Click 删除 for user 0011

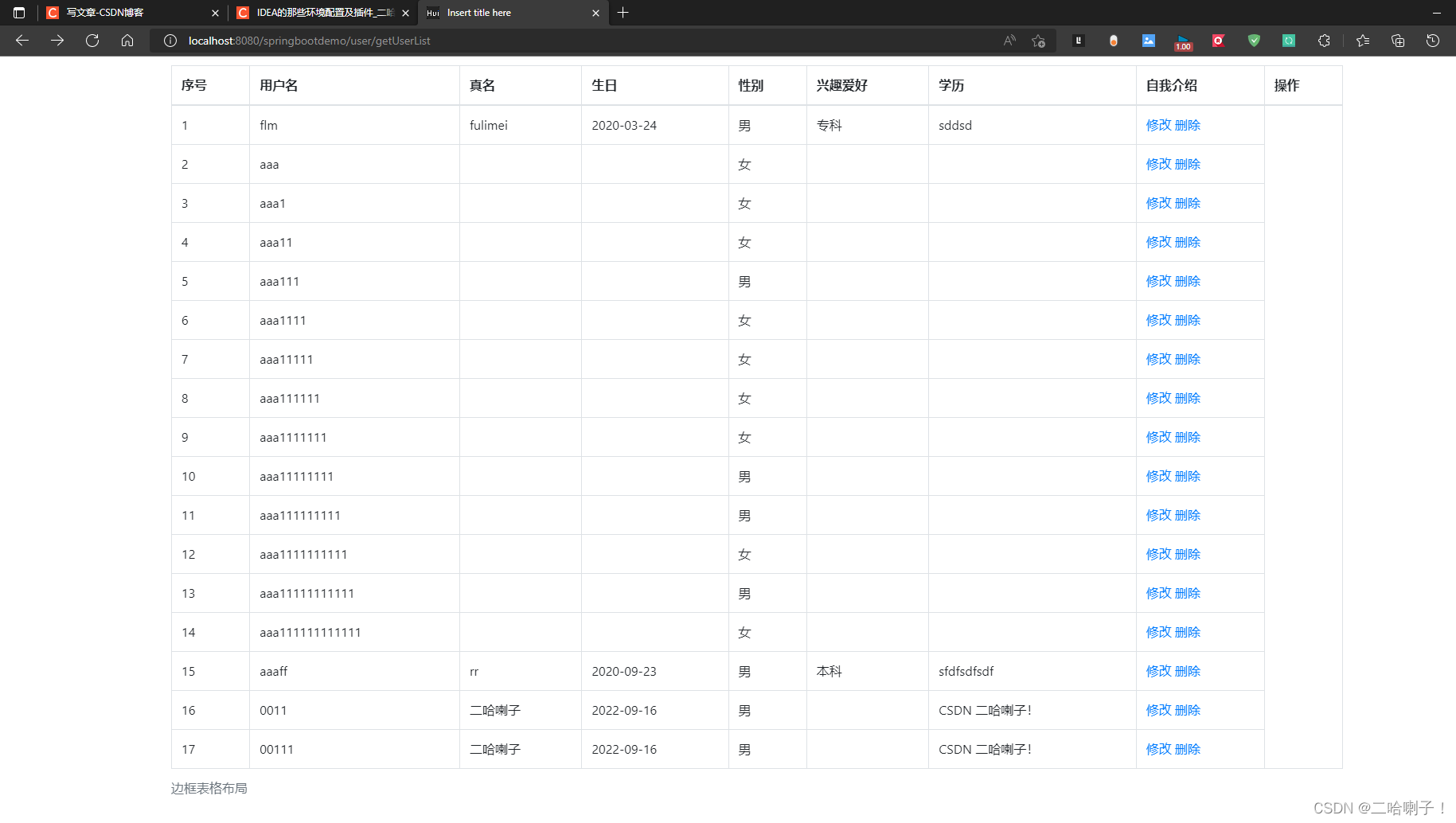point(1188,710)
